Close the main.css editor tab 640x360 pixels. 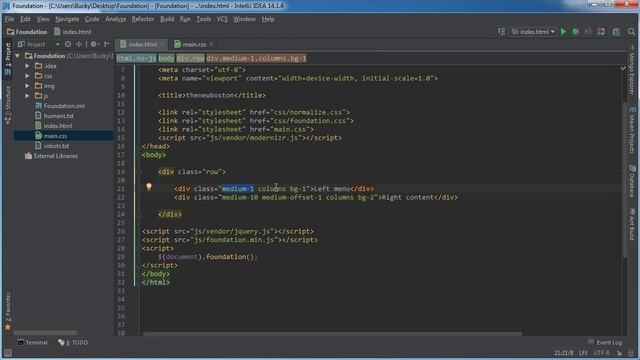[211, 44]
